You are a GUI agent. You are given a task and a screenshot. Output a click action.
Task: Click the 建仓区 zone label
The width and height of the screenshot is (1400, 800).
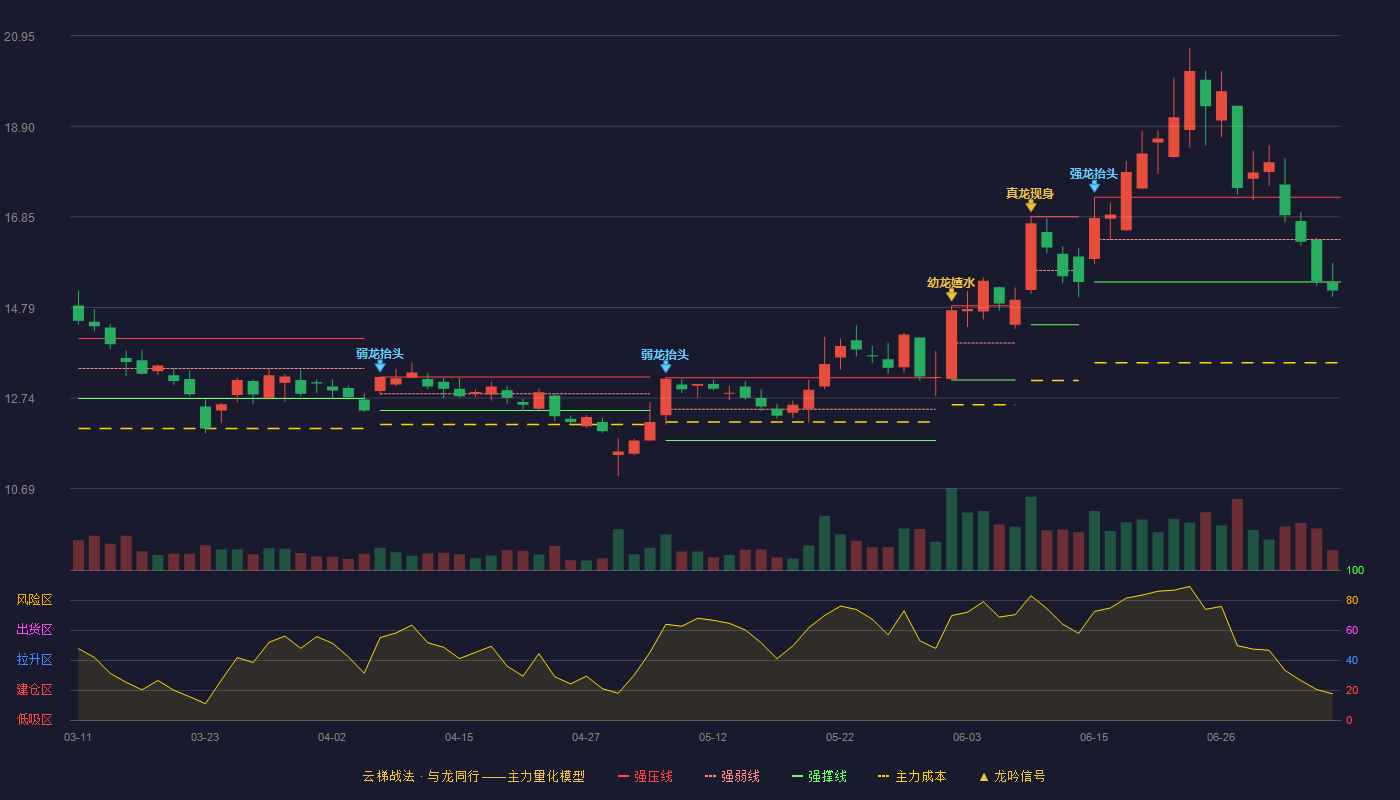pyautogui.click(x=34, y=690)
